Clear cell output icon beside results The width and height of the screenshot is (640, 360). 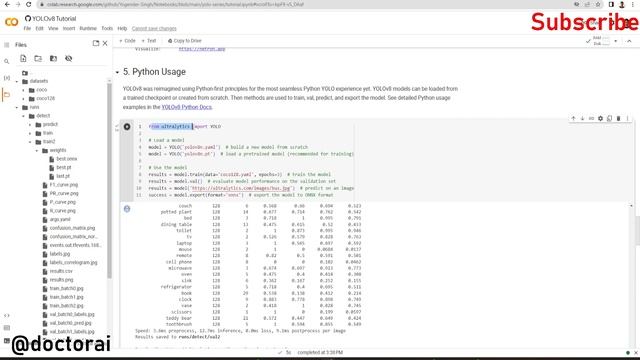point(127,209)
